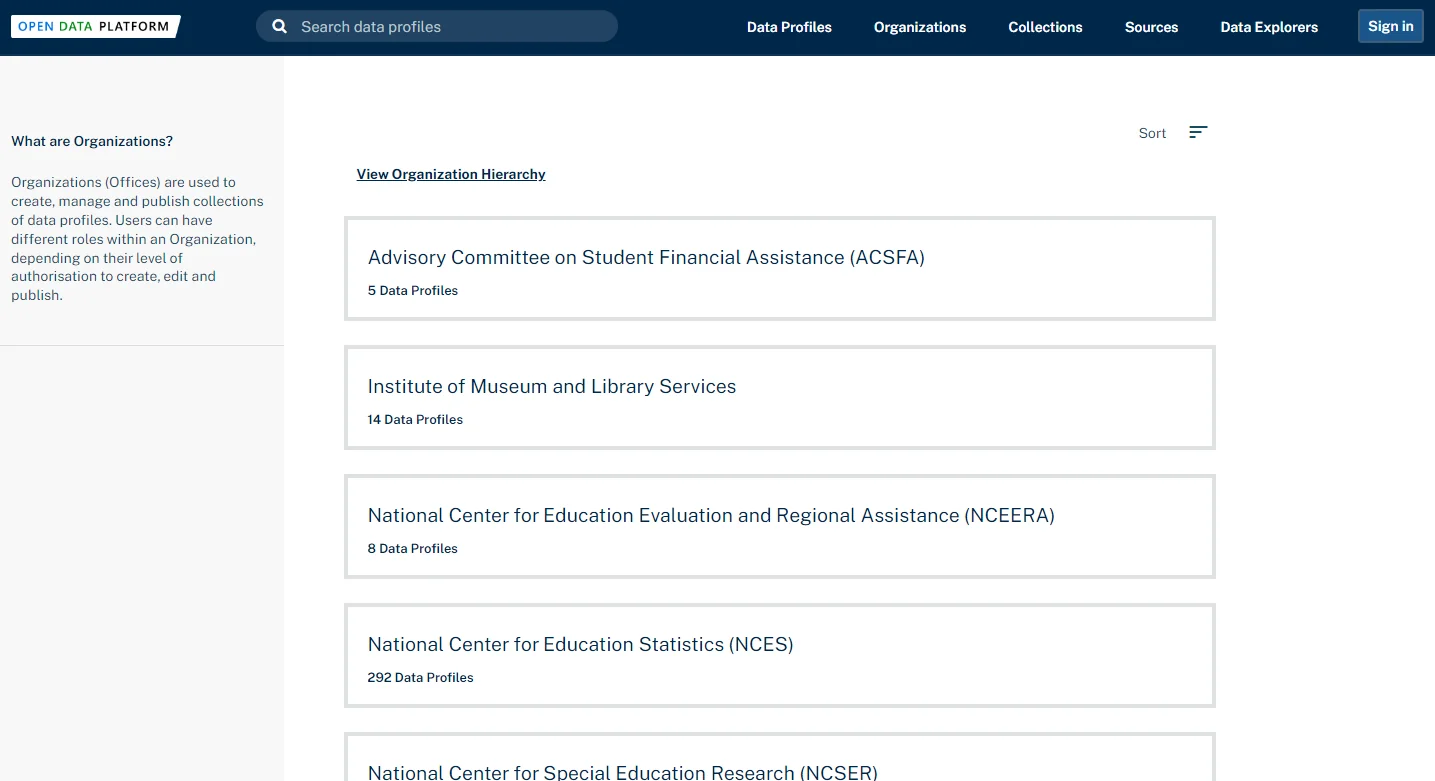Open Data Explorers from the navbar
The height and width of the screenshot is (781, 1435).
1269,27
